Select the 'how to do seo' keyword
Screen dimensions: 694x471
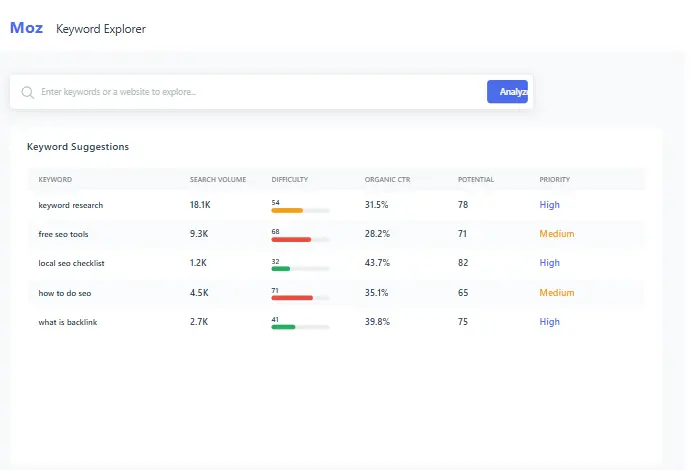pyautogui.click(x=65, y=293)
